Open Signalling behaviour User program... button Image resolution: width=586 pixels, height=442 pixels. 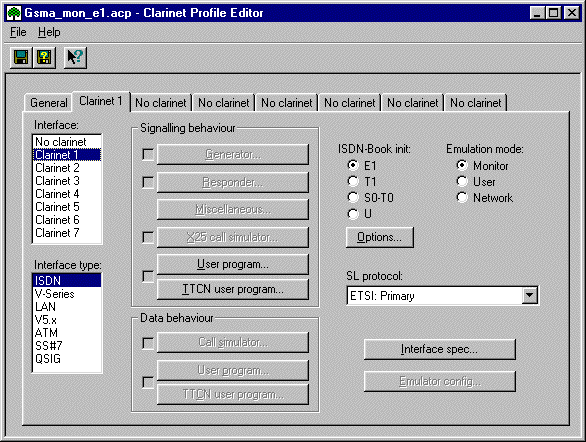233,264
